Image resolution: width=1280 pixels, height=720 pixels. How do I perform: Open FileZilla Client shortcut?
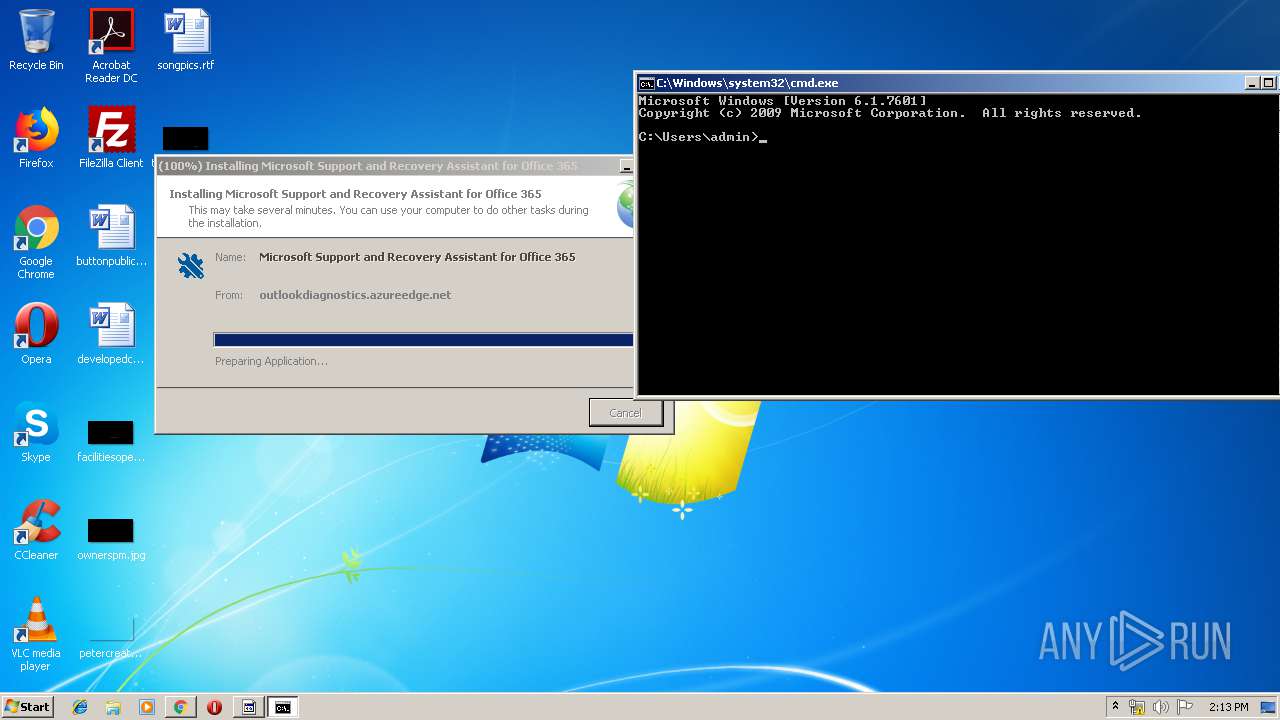(111, 138)
